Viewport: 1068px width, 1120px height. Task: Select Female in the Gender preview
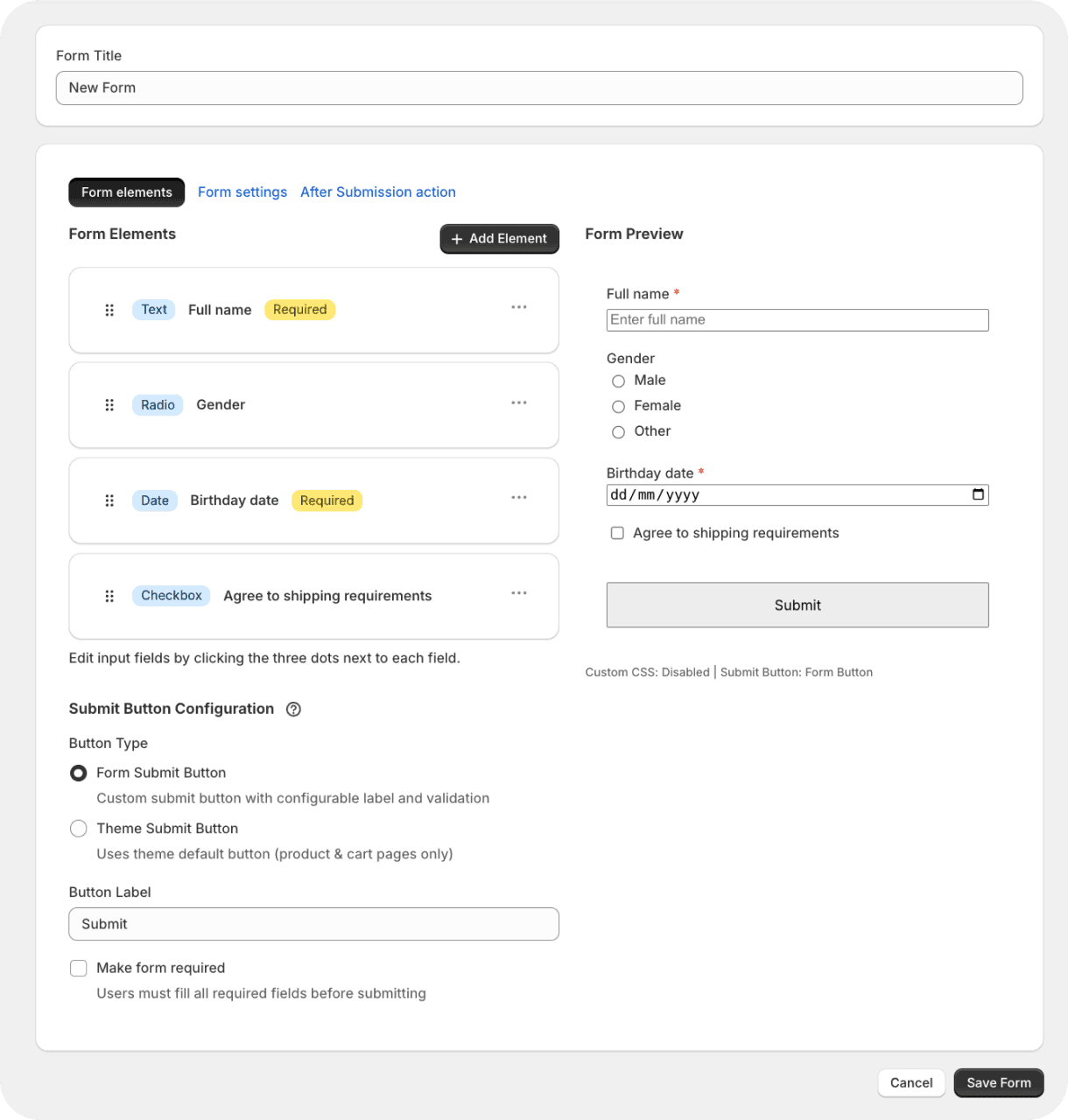[618, 406]
